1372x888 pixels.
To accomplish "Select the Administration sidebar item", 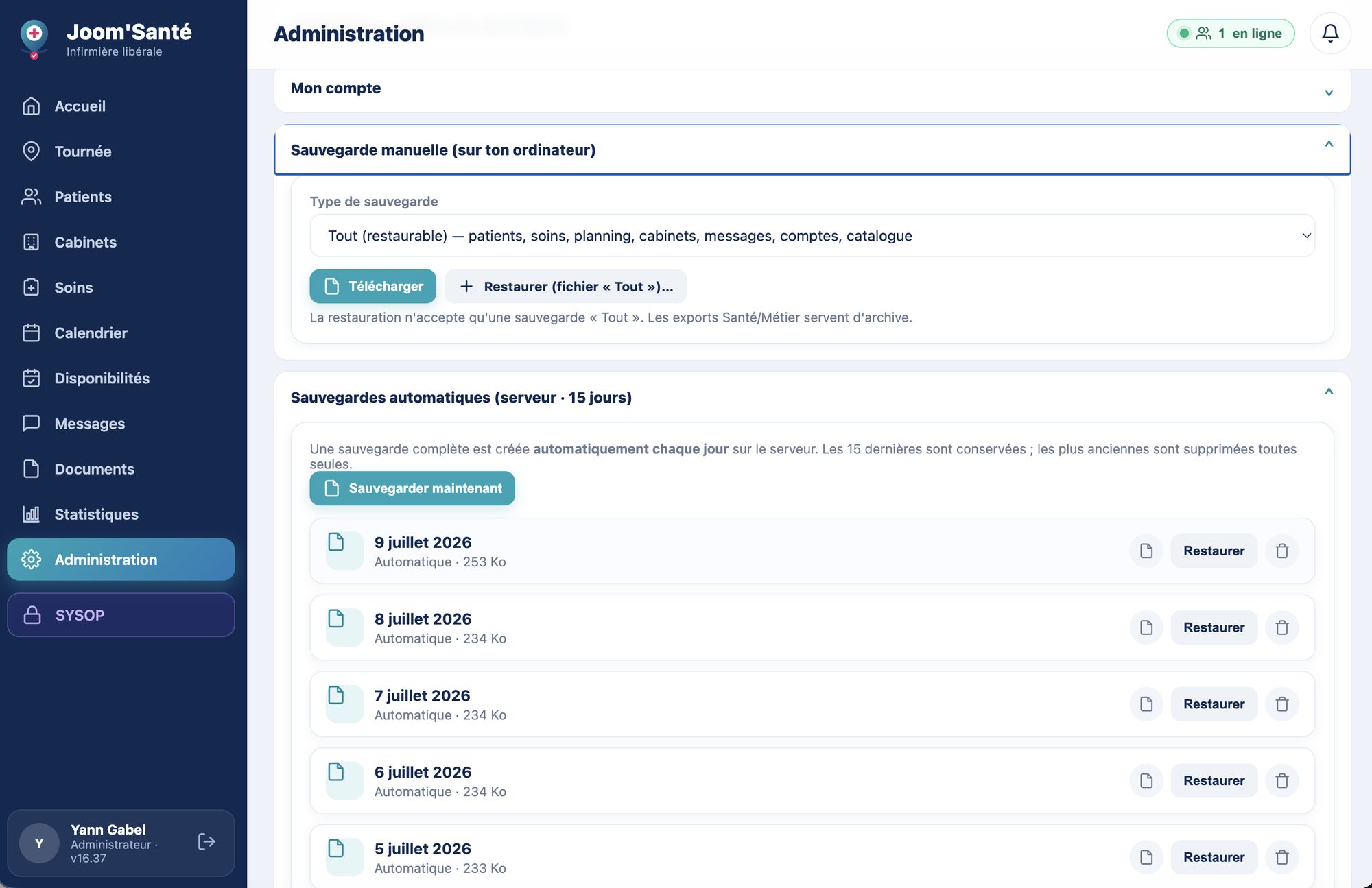I will (x=121, y=560).
